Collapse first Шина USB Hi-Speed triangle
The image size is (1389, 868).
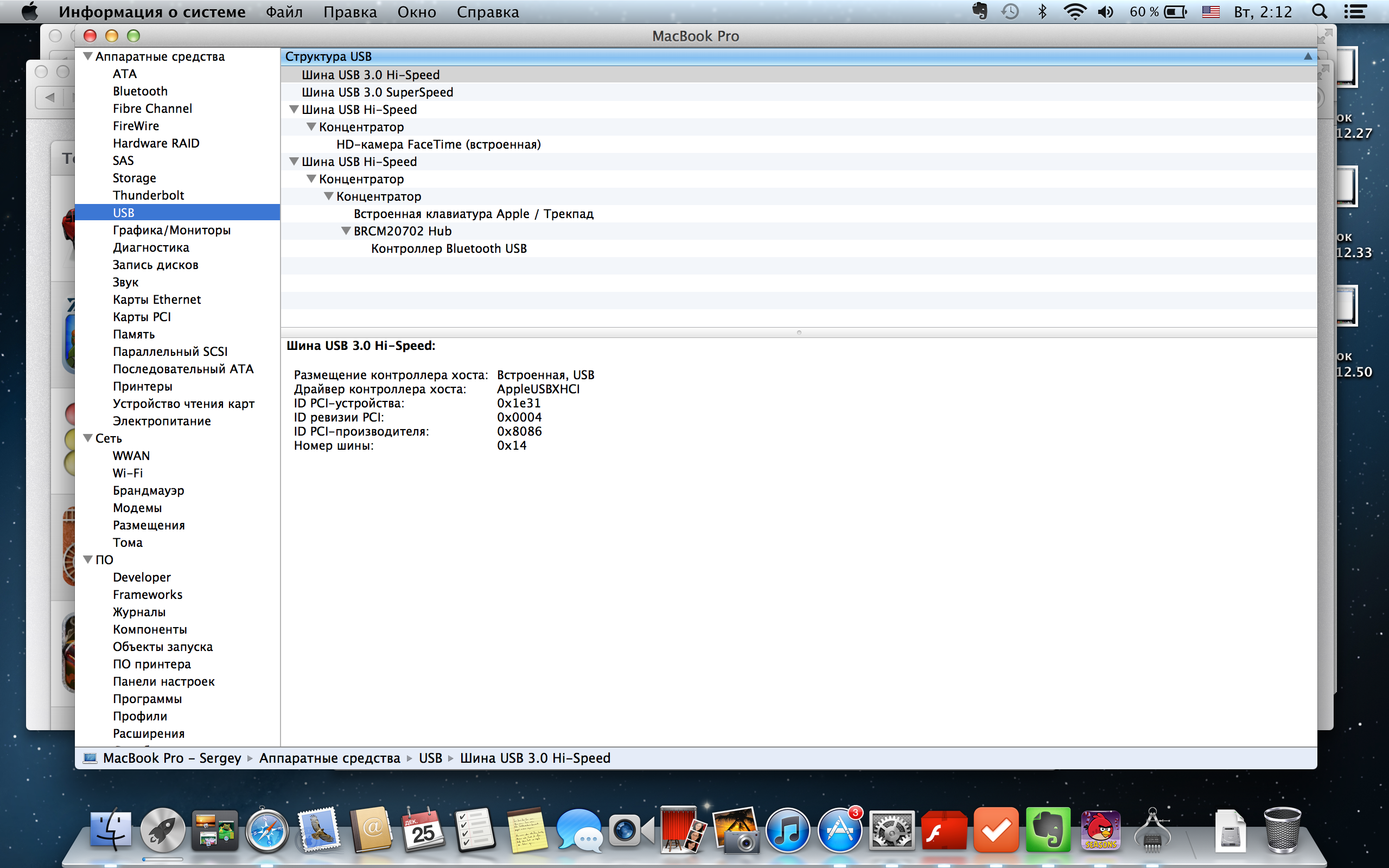[294, 109]
